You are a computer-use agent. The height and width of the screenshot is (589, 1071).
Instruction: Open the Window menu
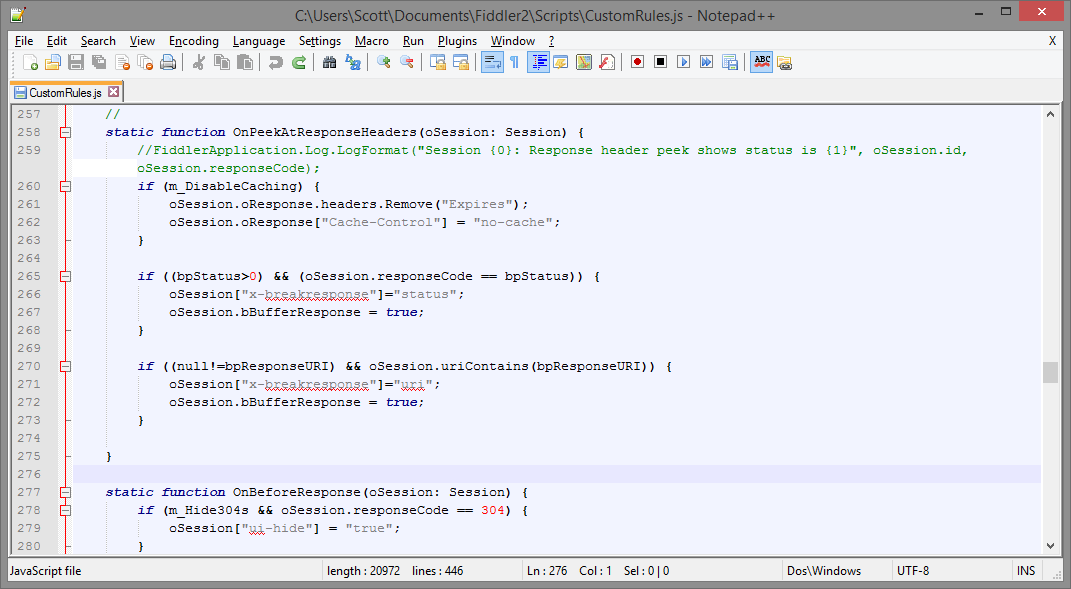click(x=513, y=41)
